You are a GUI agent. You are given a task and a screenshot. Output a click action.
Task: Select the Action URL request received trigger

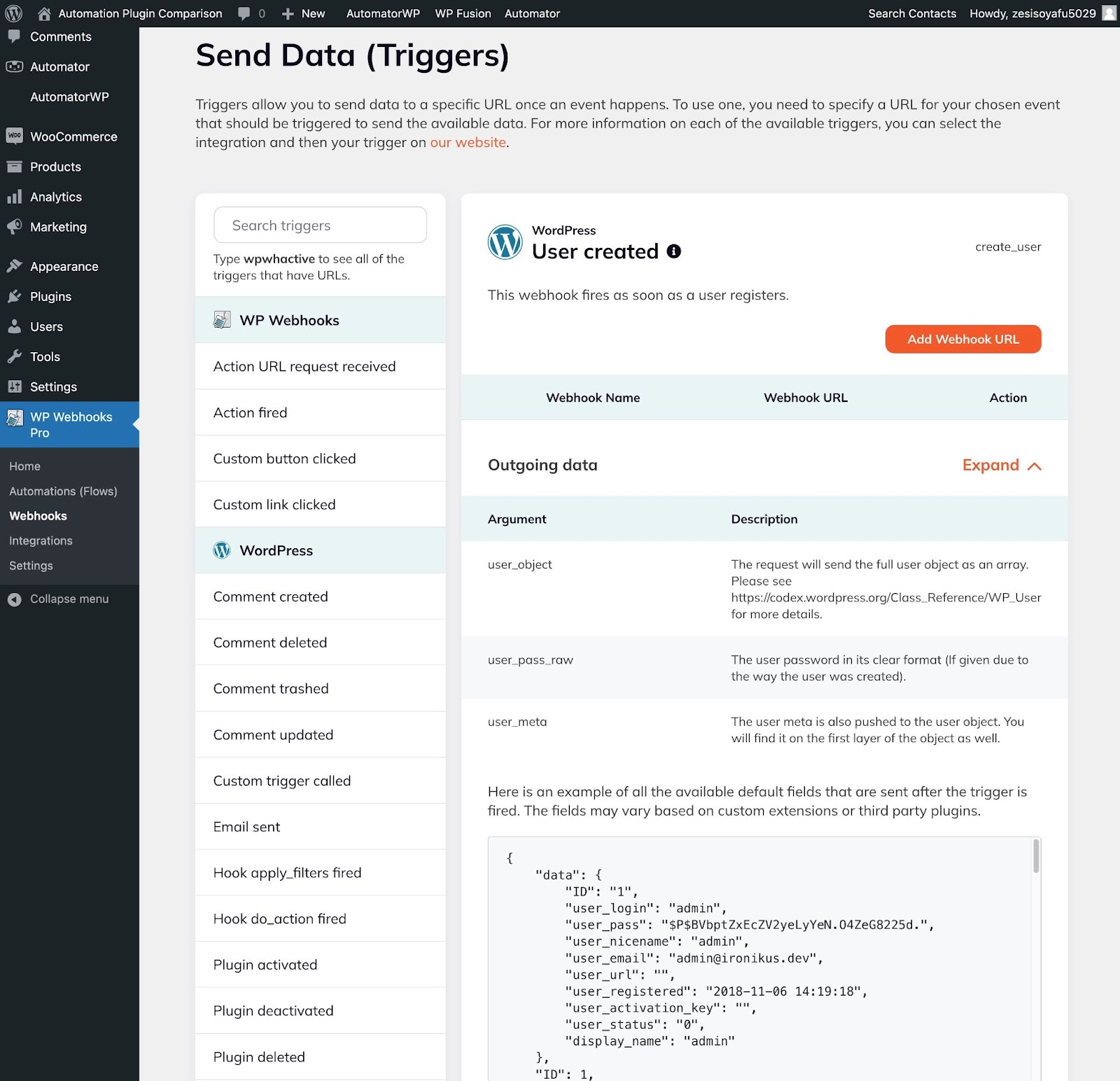pyautogui.click(x=320, y=366)
